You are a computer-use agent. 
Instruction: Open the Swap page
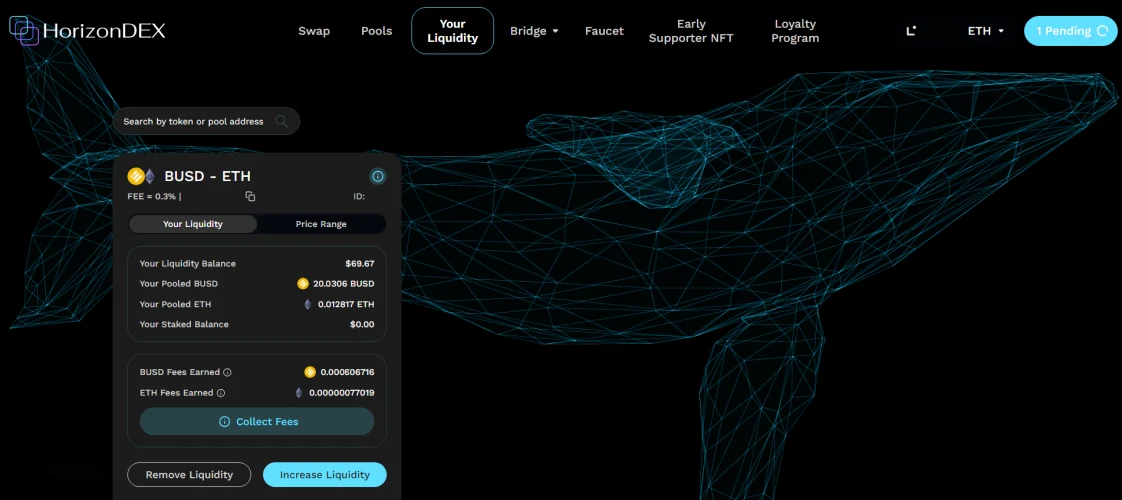point(314,31)
